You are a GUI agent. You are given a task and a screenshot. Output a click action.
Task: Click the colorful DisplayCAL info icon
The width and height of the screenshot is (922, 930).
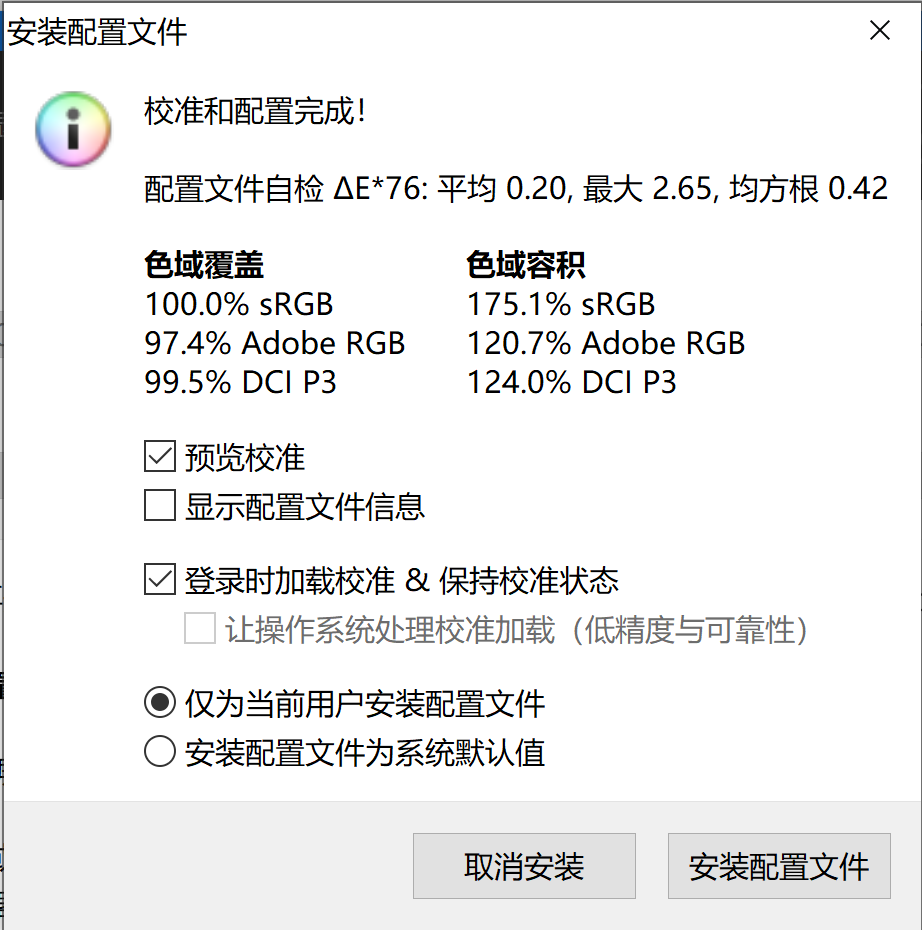tap(72, 129)
